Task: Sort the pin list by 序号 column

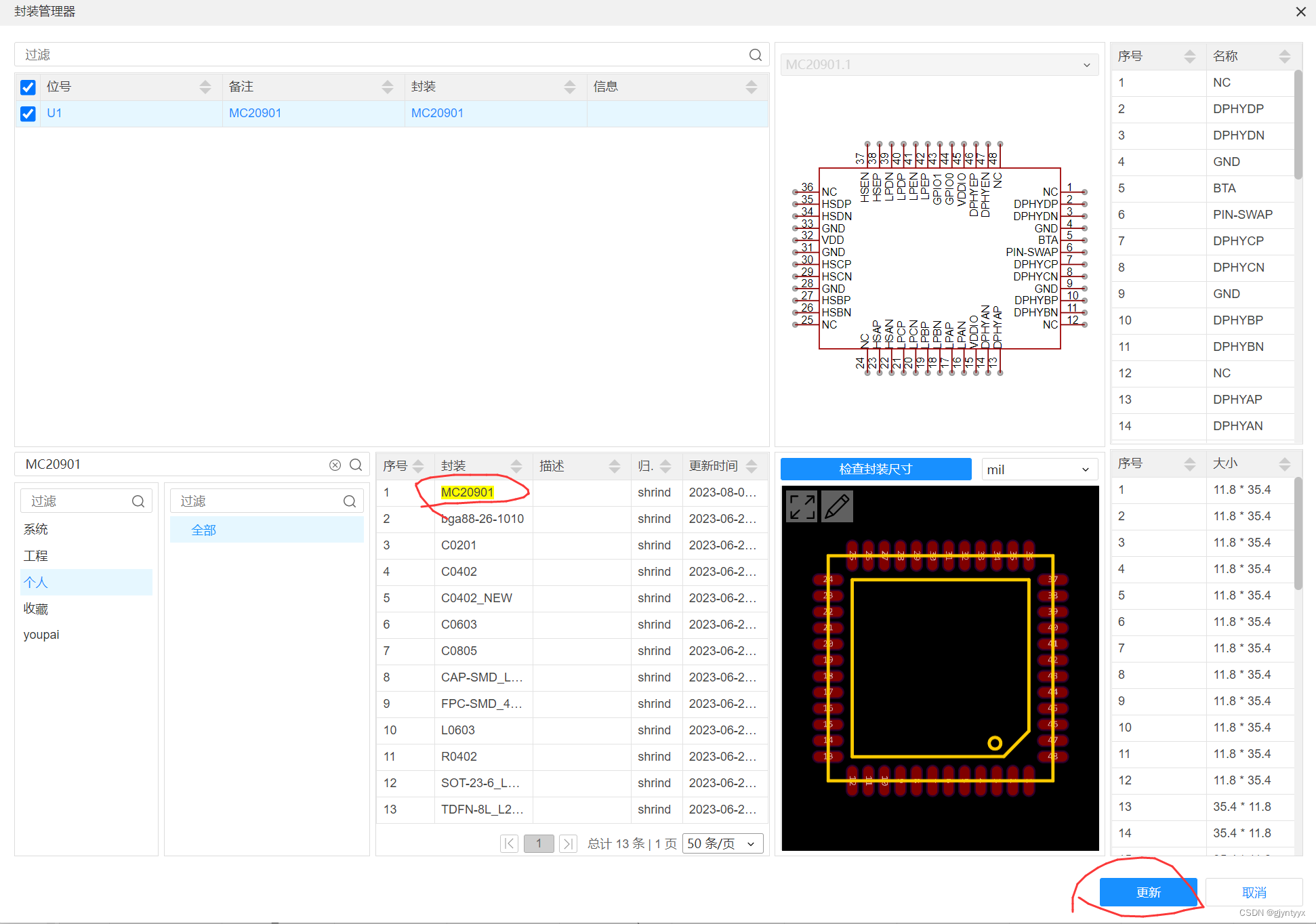Action: pyautogui.click(x=1191, y=56)
